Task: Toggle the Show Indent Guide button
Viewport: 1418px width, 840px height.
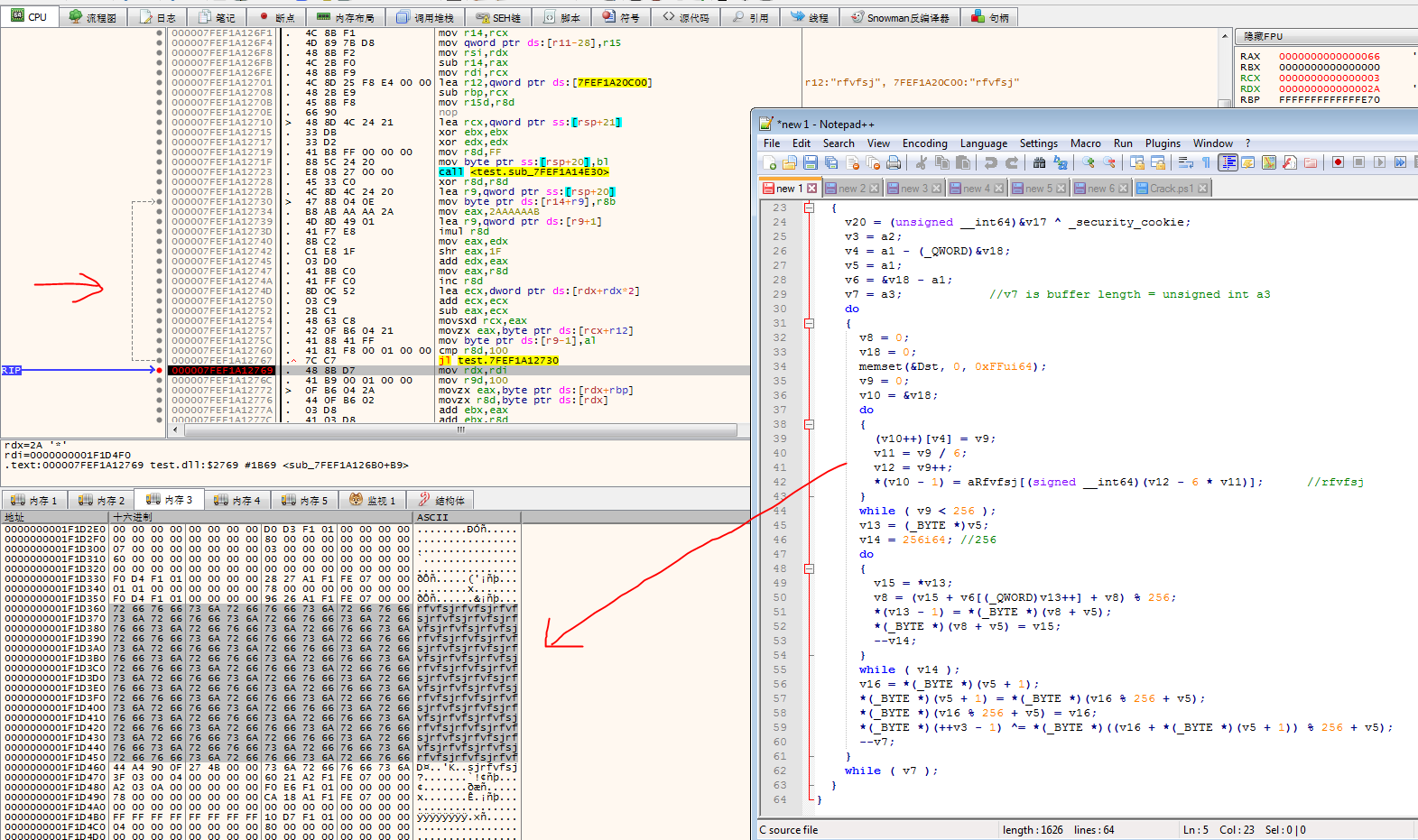Action: 1228,162
